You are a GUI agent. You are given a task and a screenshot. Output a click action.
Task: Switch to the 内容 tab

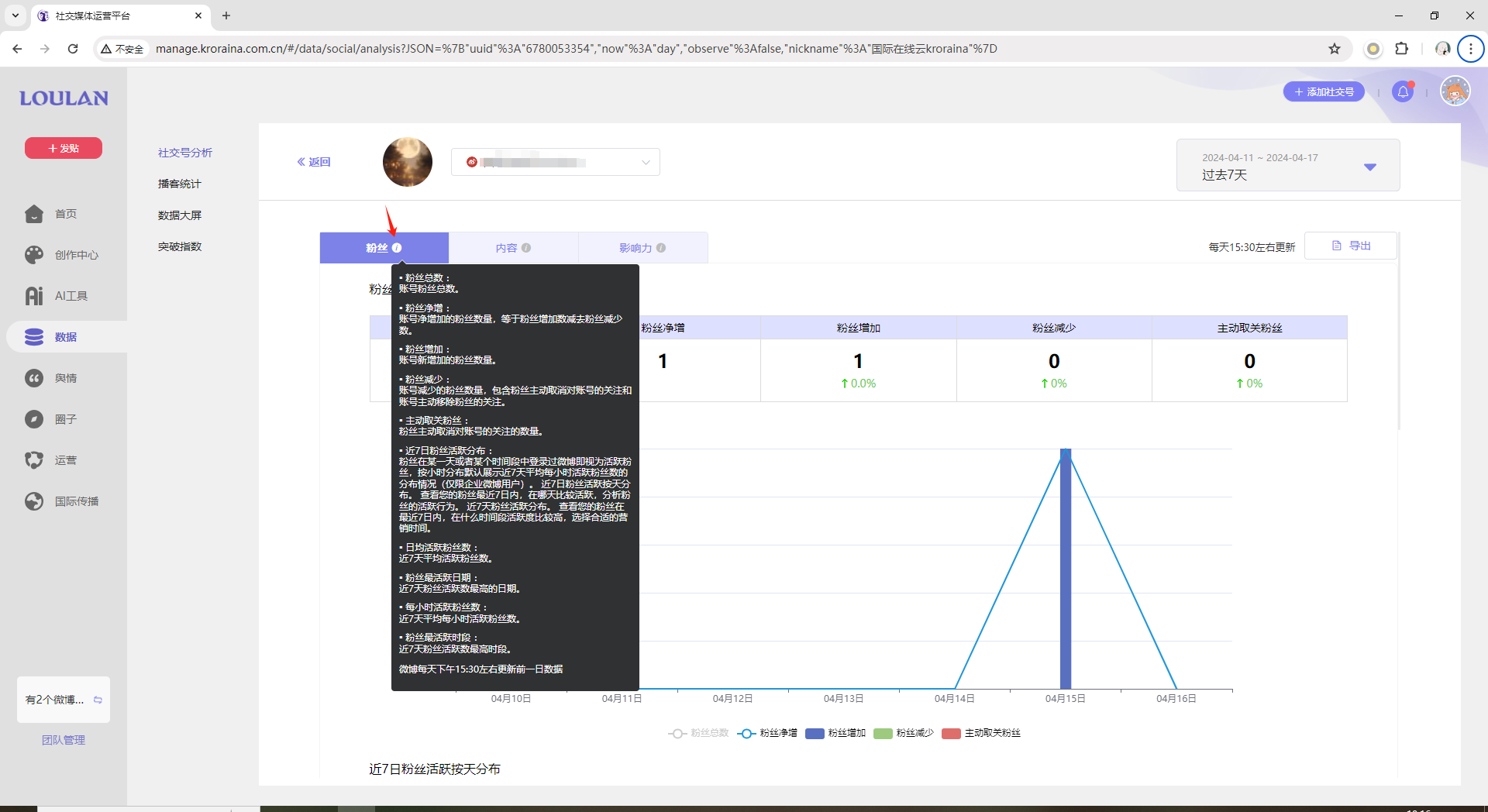514,248
